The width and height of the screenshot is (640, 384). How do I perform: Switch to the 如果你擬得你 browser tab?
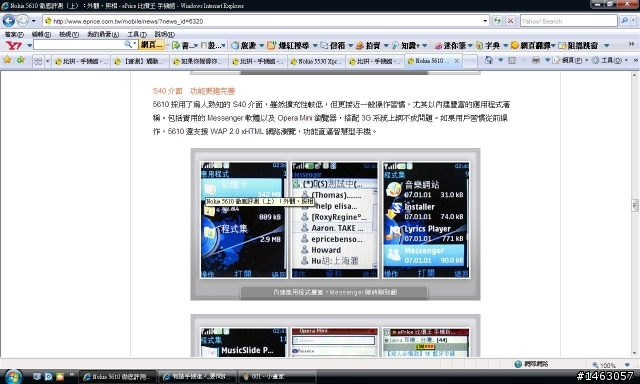click(199, 62)
